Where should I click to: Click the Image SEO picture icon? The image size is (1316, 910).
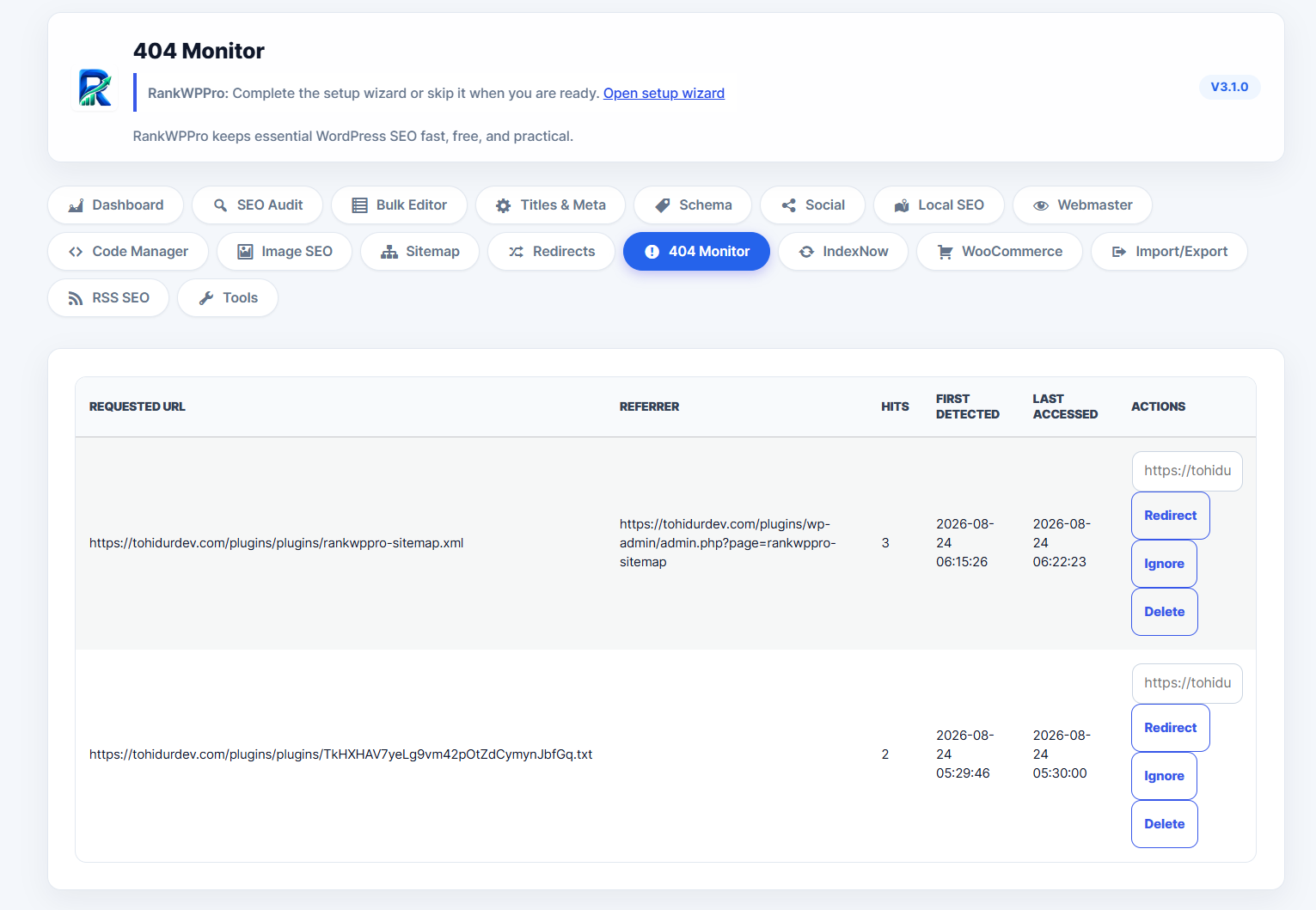(245, 252)
